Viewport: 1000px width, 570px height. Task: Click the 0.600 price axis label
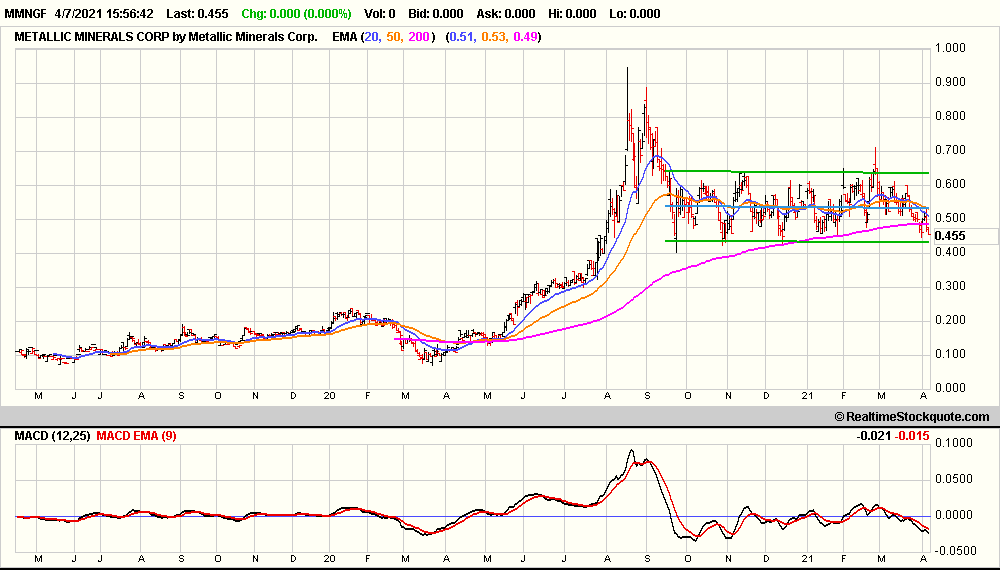pyautogui.click(x=950, y=184)
